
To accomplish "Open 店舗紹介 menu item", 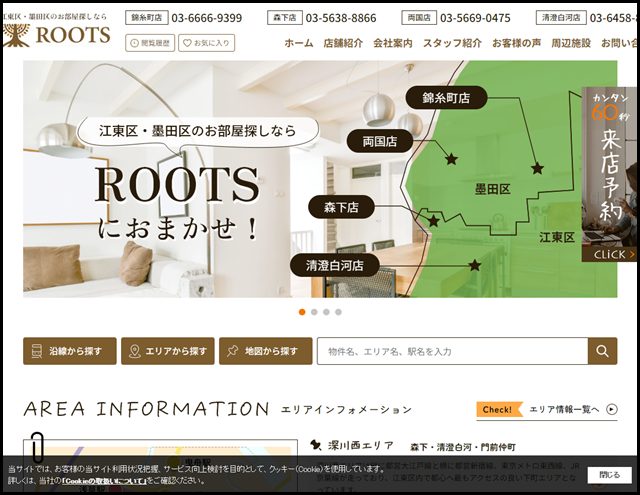I will [x=343, y=43].
